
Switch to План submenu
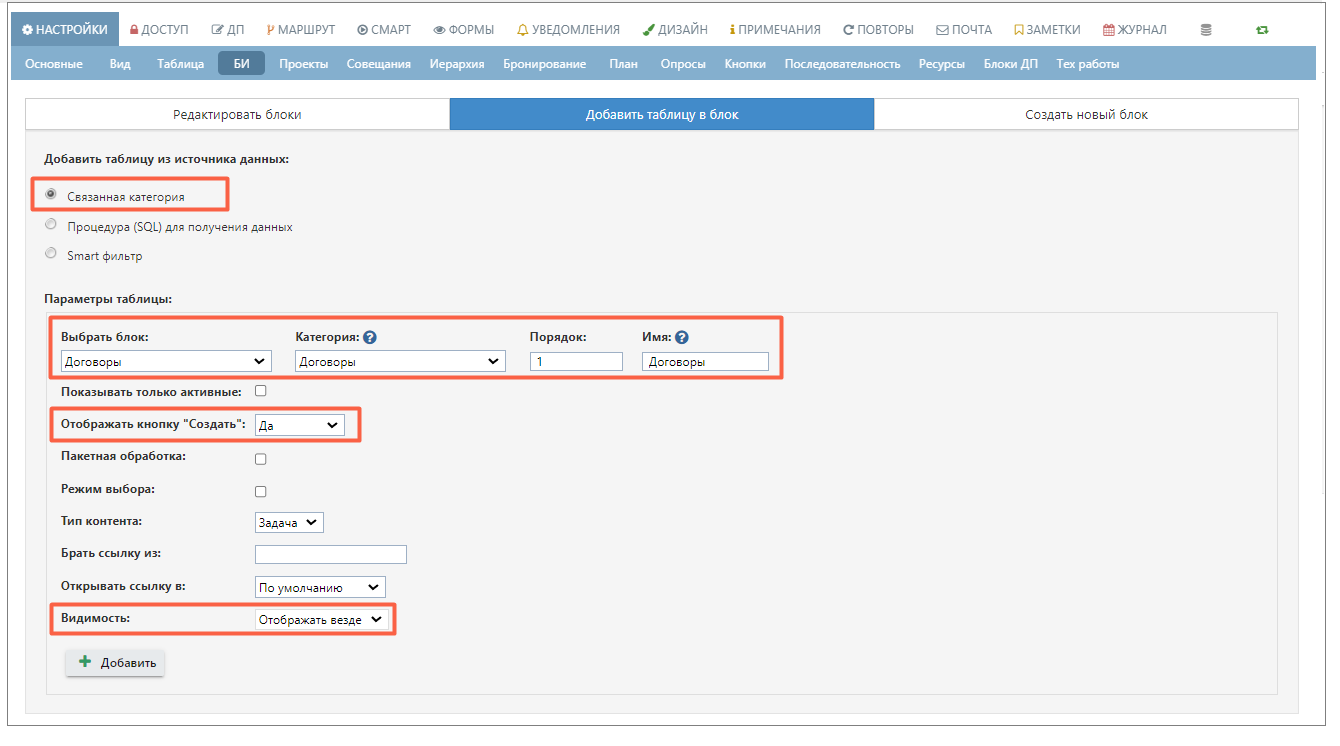pyautogui.click(x=624, y=64)
